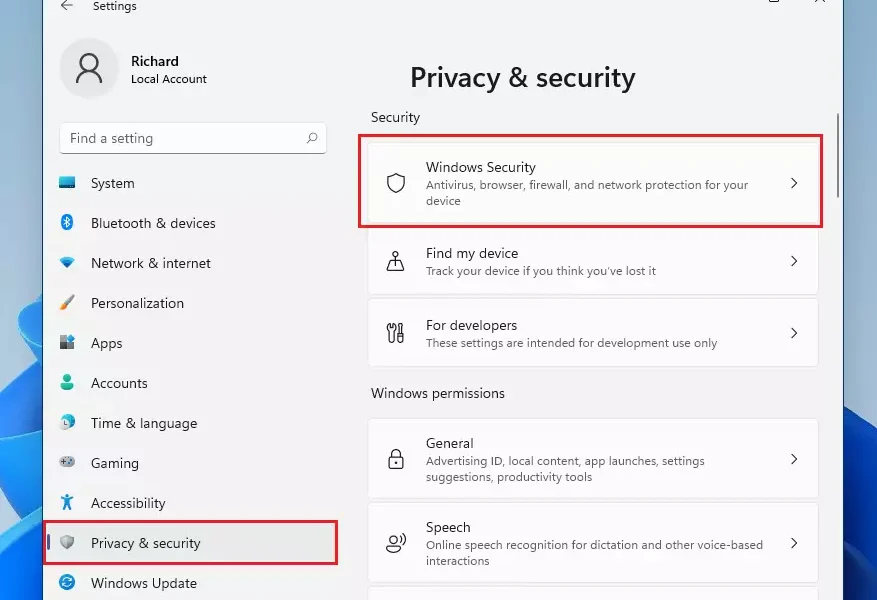The image size is (877, 600).
Task: Click the Find a setting search box
Action: click(193, 138)
